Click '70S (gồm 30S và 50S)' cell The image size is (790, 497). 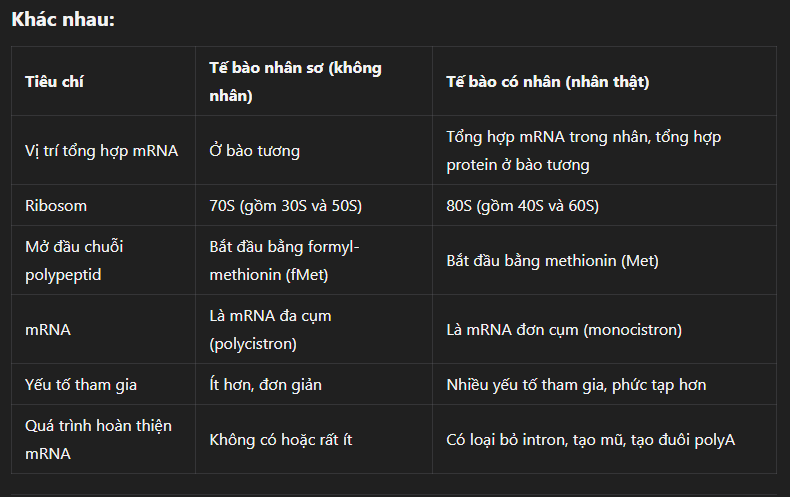click(286, 206)
